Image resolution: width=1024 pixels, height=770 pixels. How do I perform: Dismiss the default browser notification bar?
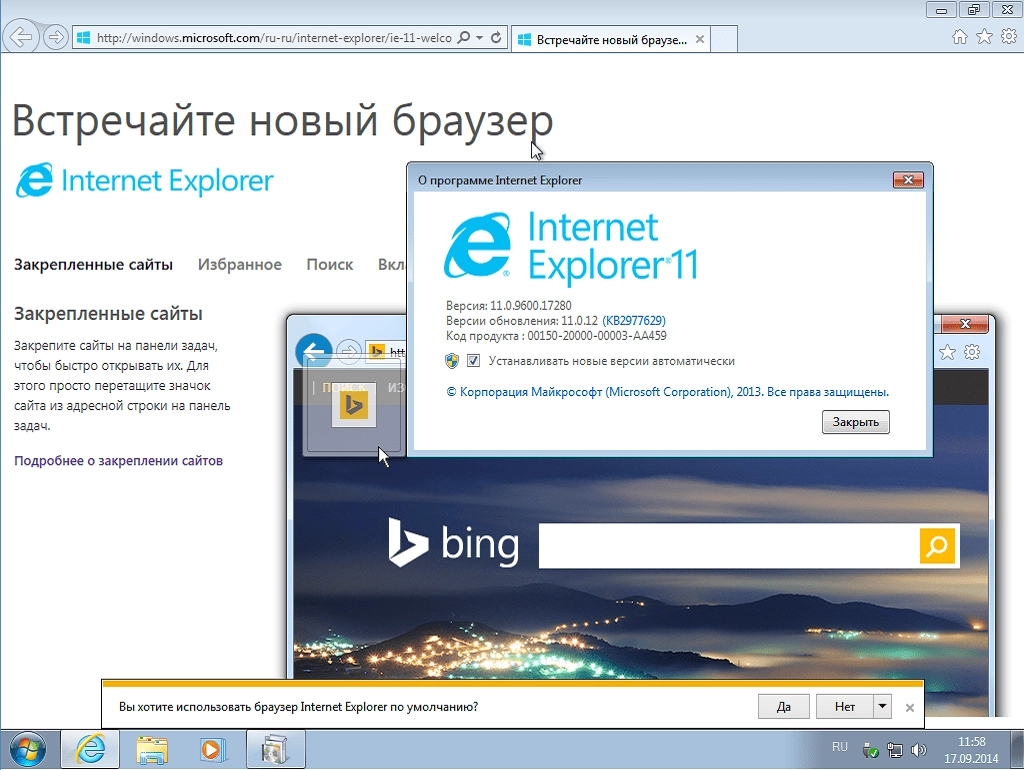(910, 707)
